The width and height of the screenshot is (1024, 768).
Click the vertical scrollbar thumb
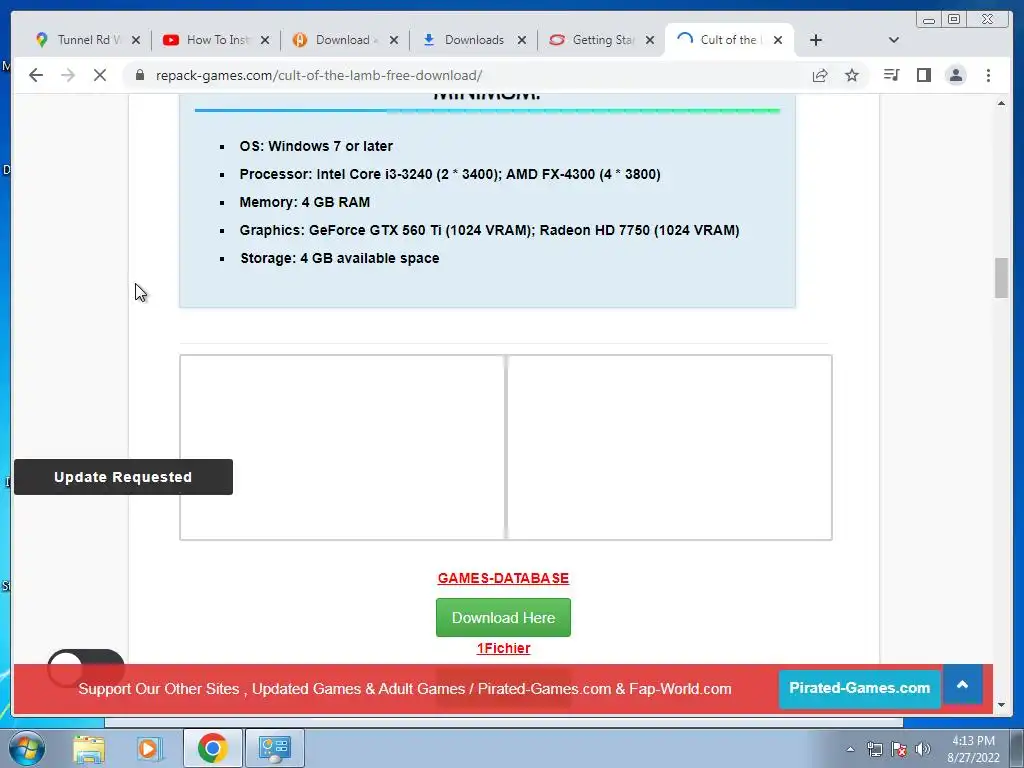(1001, 278)
